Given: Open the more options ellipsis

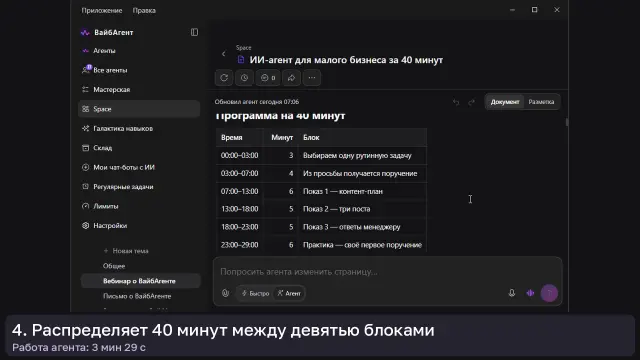Looking at the screenshot, I should click(312, 78).
